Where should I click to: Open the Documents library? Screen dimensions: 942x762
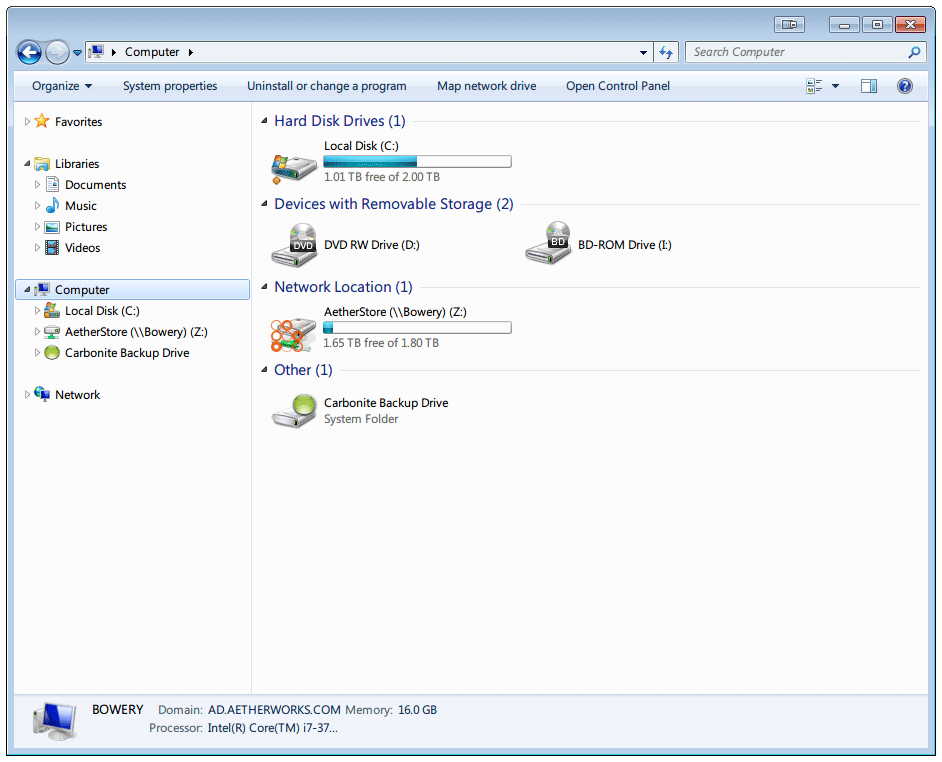96,184
